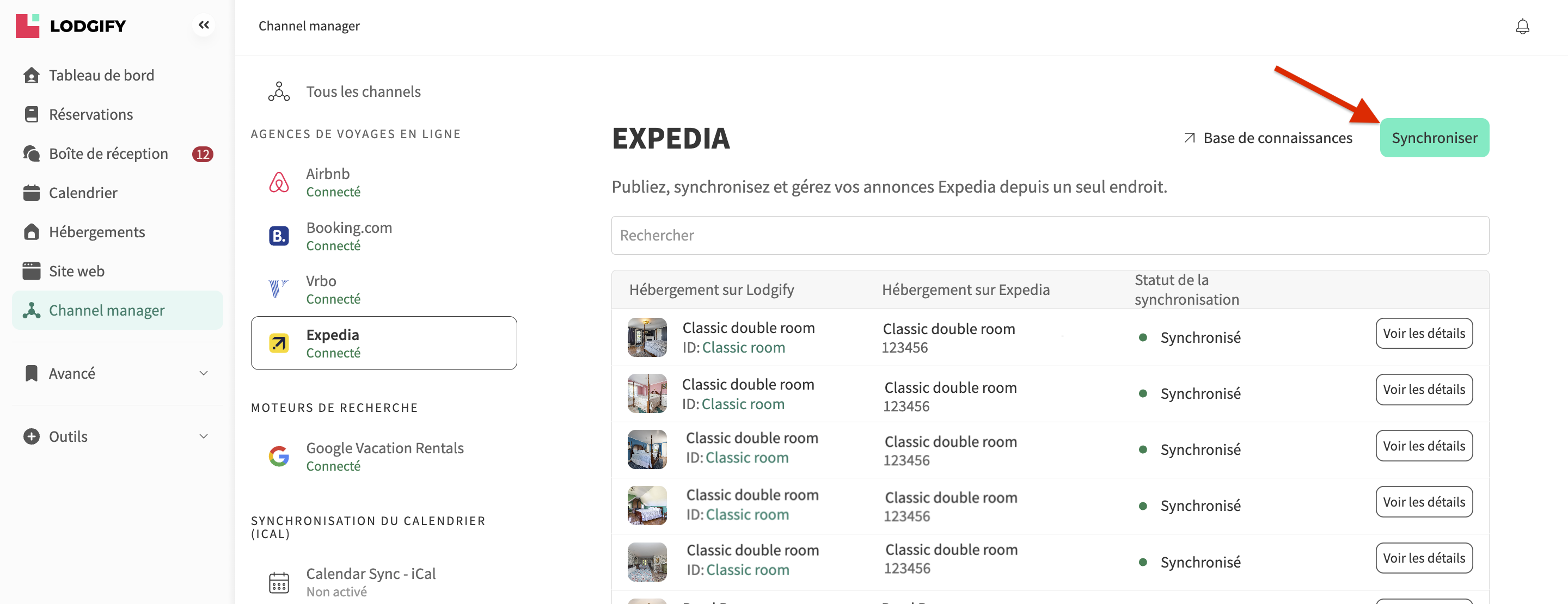
Task: Click the Booking.com channel icon
Action: [x=279, y=236]
